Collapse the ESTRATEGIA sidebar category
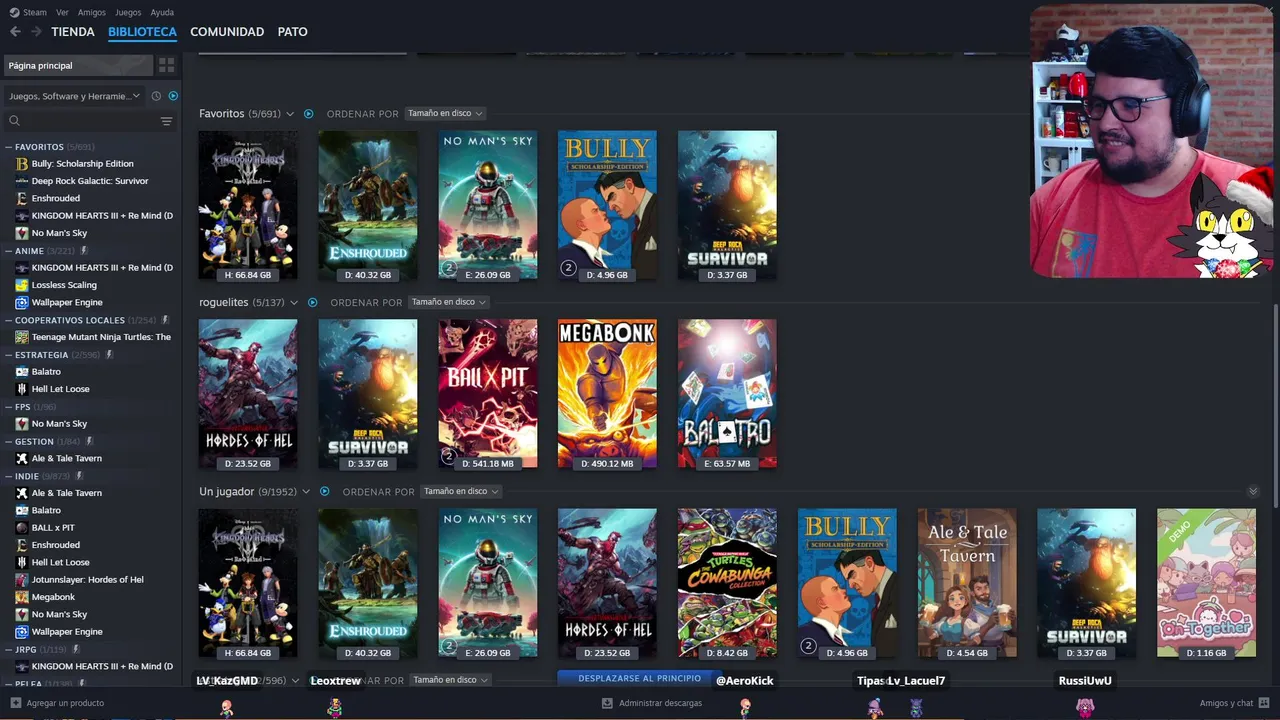 click(9, 355)
